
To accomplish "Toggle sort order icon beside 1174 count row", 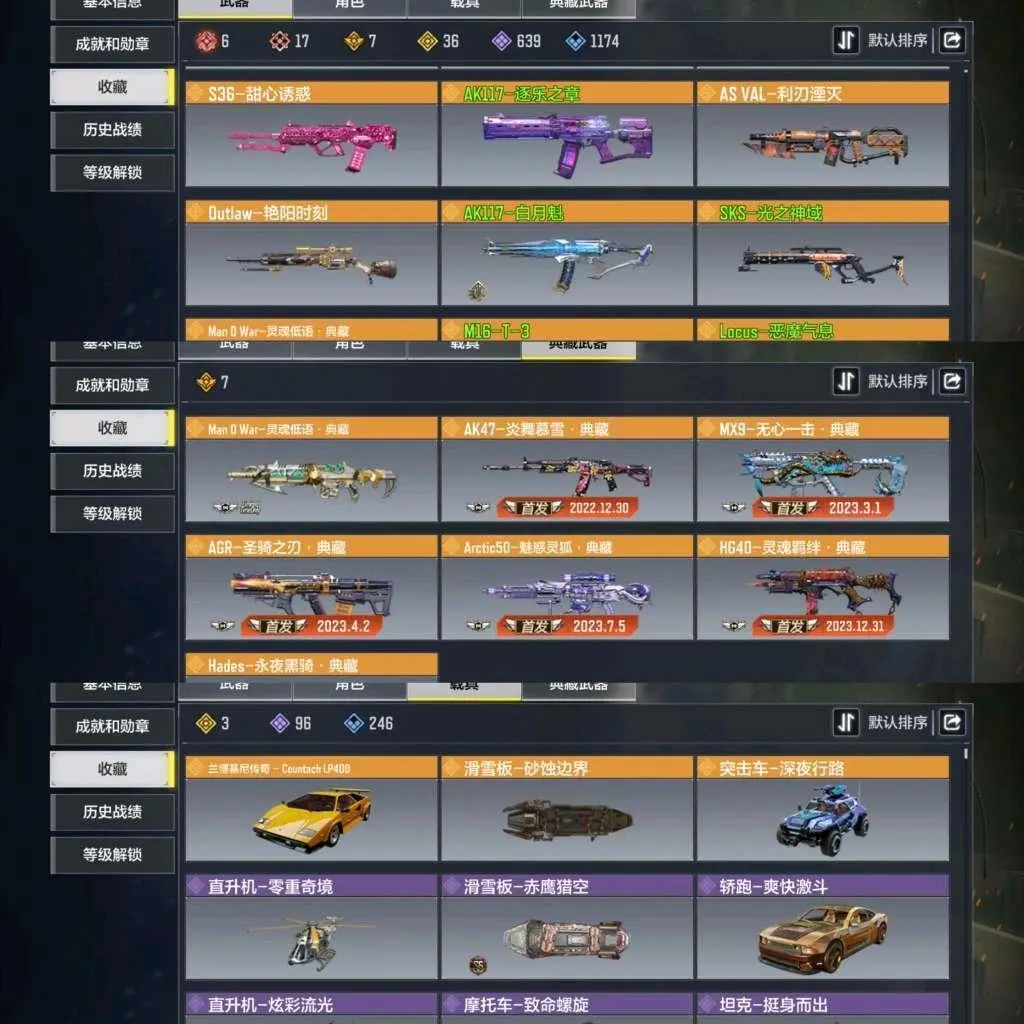I will tap(846, 40).
